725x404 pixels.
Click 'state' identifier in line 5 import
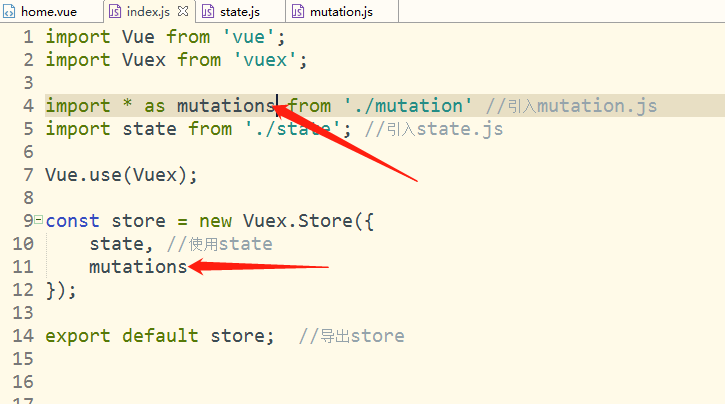tap(149, 129)
